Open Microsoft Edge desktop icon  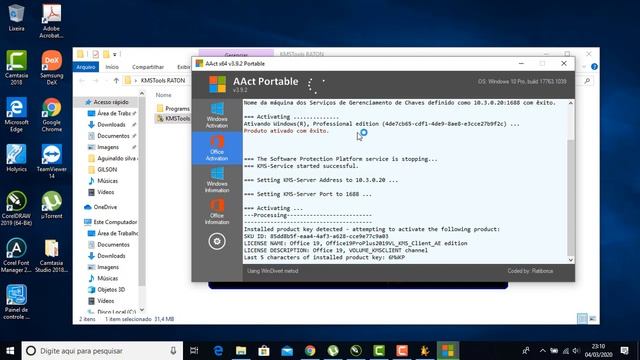pyautogui.click(x=16, y=115)
